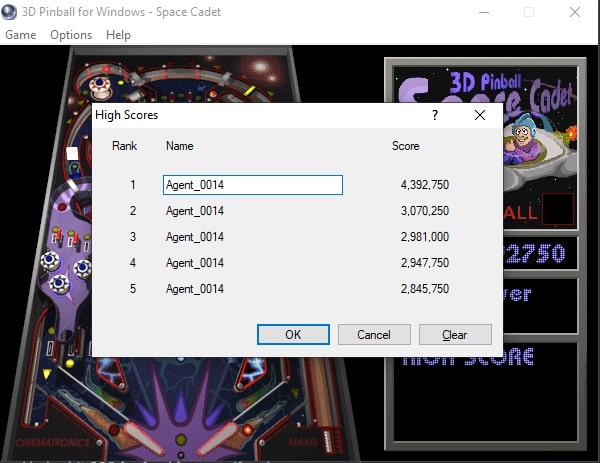Click the HIGH SCORE text in the info panel
The height and width of the screenshot is (463, 600).
[468, 358]
